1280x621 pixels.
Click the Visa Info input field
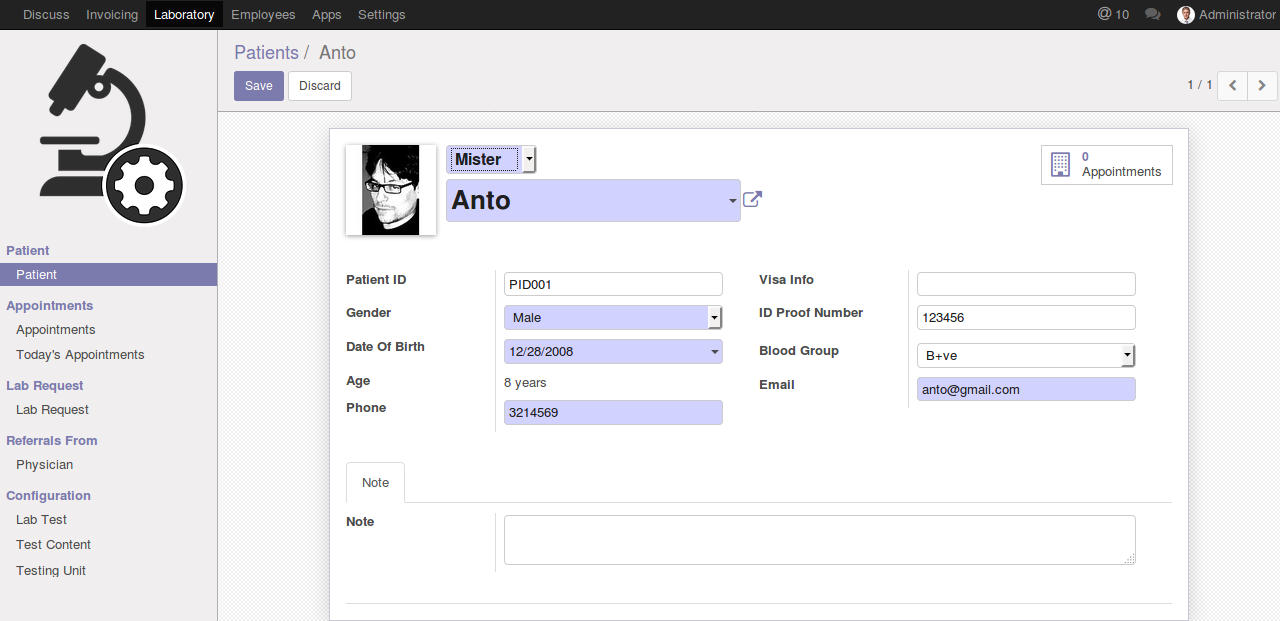click(x=1025, y=284)
